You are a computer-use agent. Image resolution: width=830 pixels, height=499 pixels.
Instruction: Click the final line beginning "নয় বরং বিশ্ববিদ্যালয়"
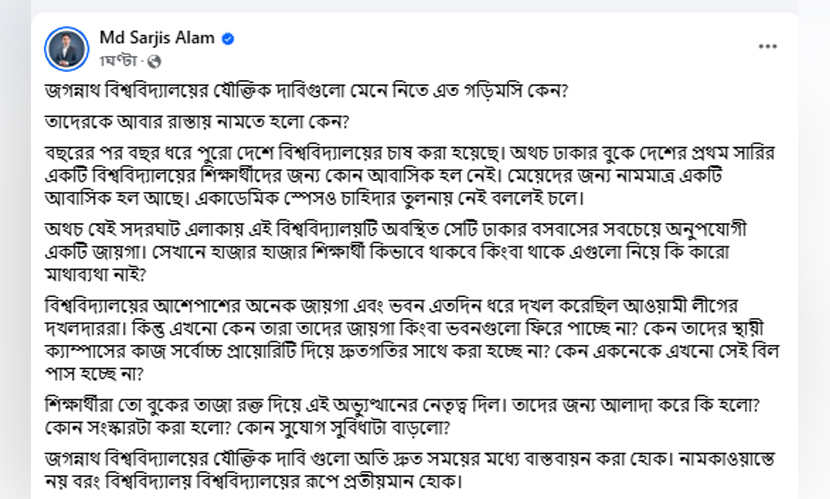(254, 482)
